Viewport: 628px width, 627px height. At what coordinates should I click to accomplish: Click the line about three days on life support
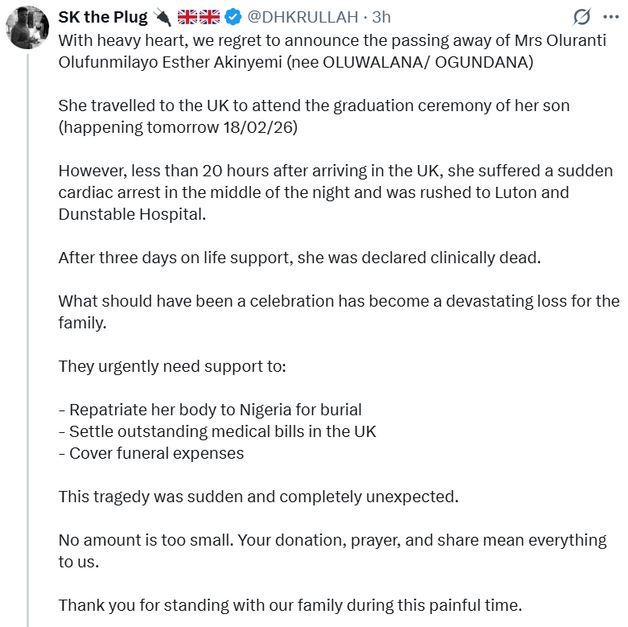pos(298,257)
